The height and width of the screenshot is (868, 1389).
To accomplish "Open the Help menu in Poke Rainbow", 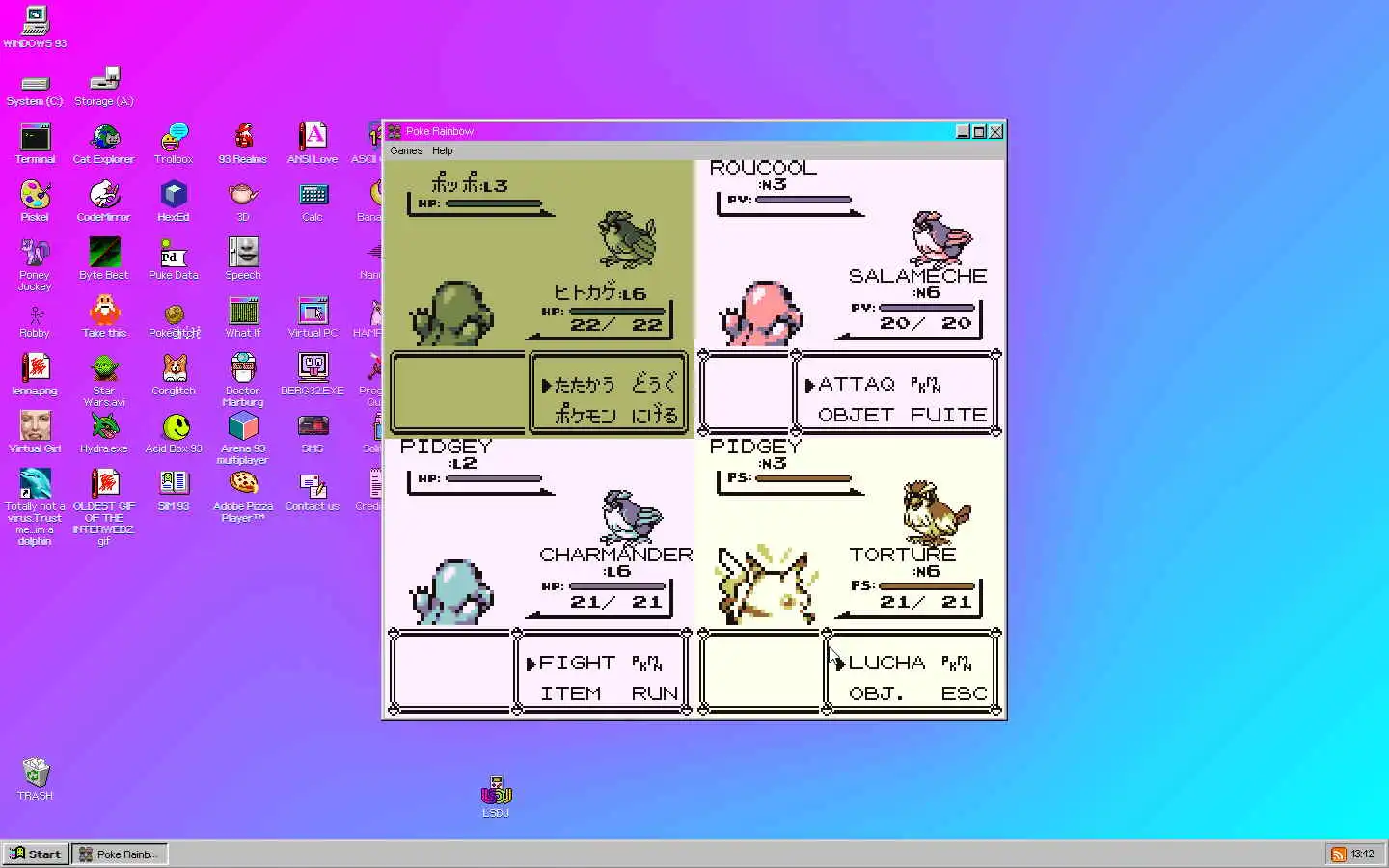I will (x=443, y=150).
